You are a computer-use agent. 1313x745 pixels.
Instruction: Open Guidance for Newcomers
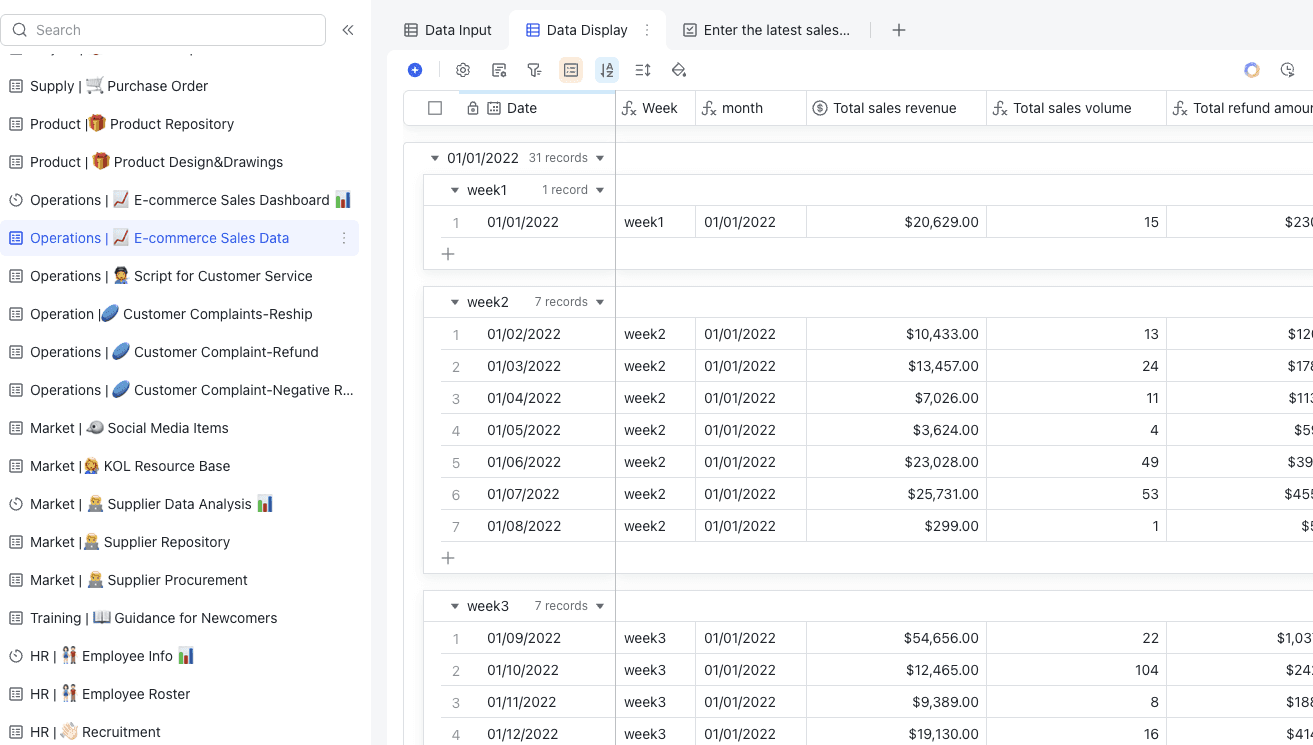180,618
